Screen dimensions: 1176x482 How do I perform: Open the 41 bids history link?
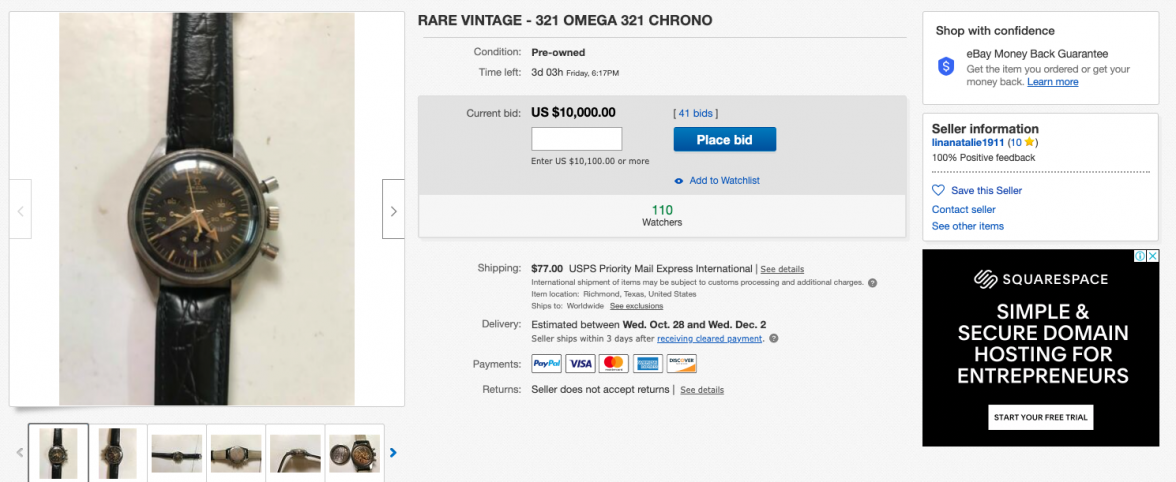tap(696, 114)
